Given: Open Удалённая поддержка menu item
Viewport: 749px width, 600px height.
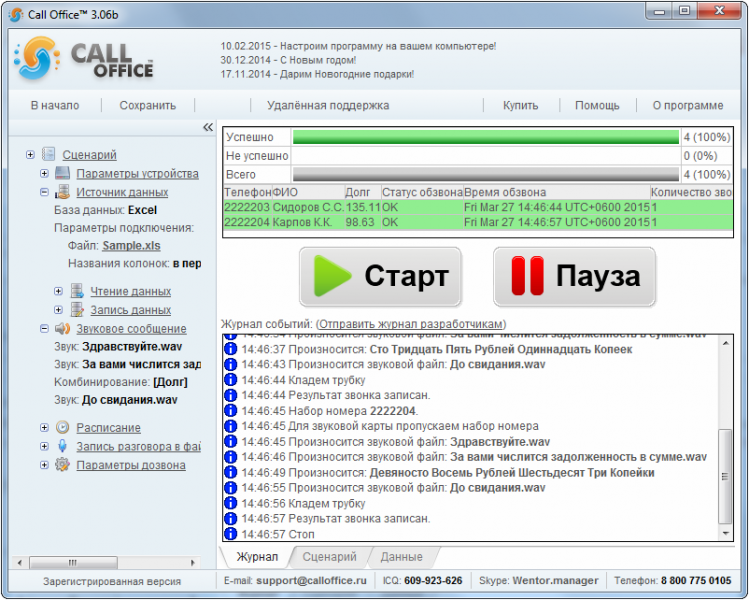Looking at the screenshot, I should tap(328, 105).
